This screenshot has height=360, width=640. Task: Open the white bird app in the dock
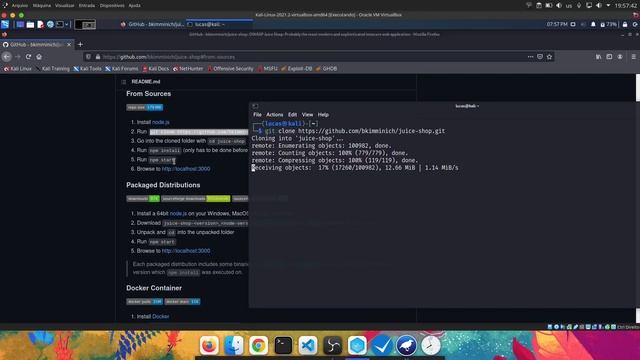click(406, 345)
